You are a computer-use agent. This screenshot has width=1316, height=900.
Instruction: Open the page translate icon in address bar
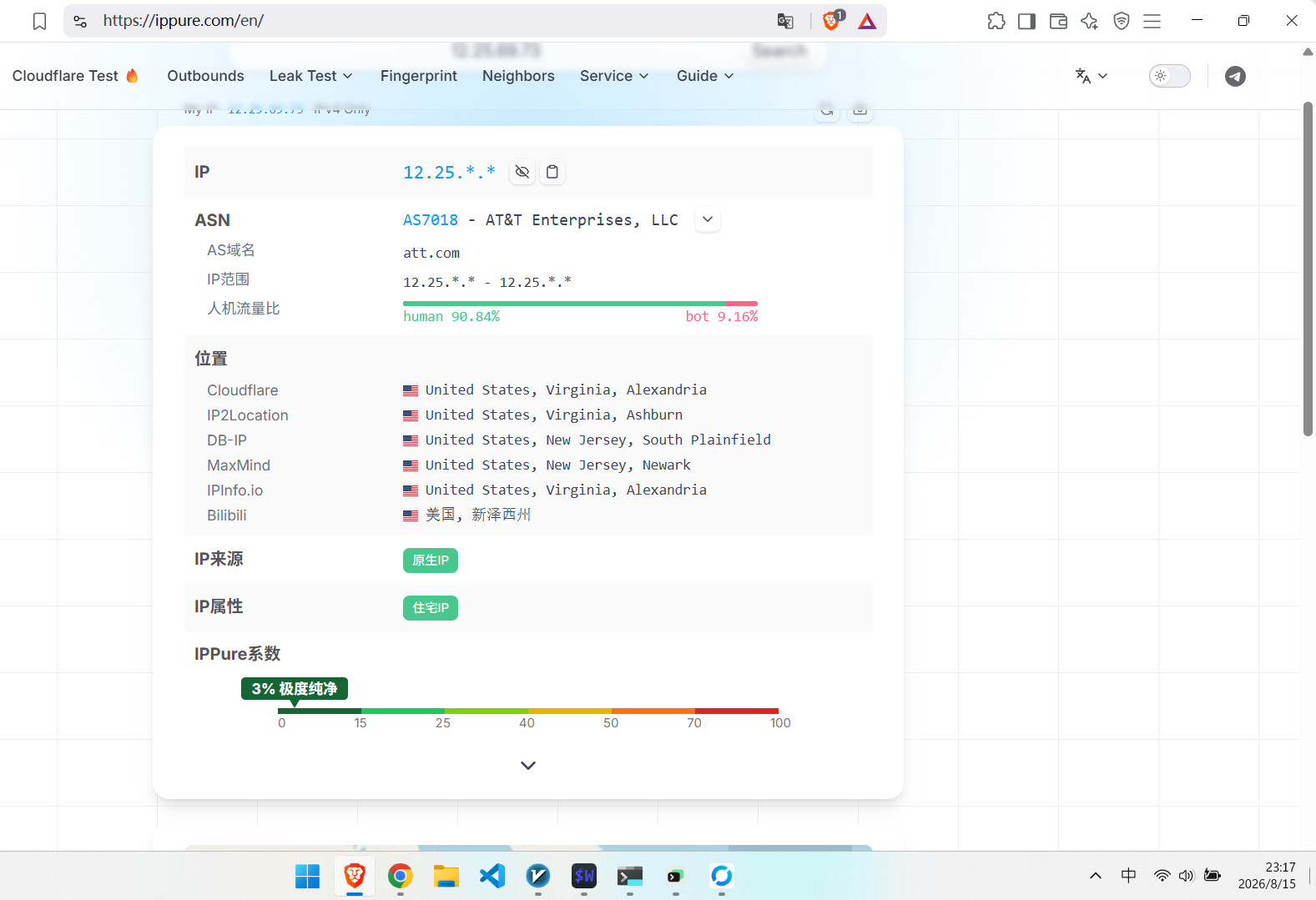coord(785,21)
